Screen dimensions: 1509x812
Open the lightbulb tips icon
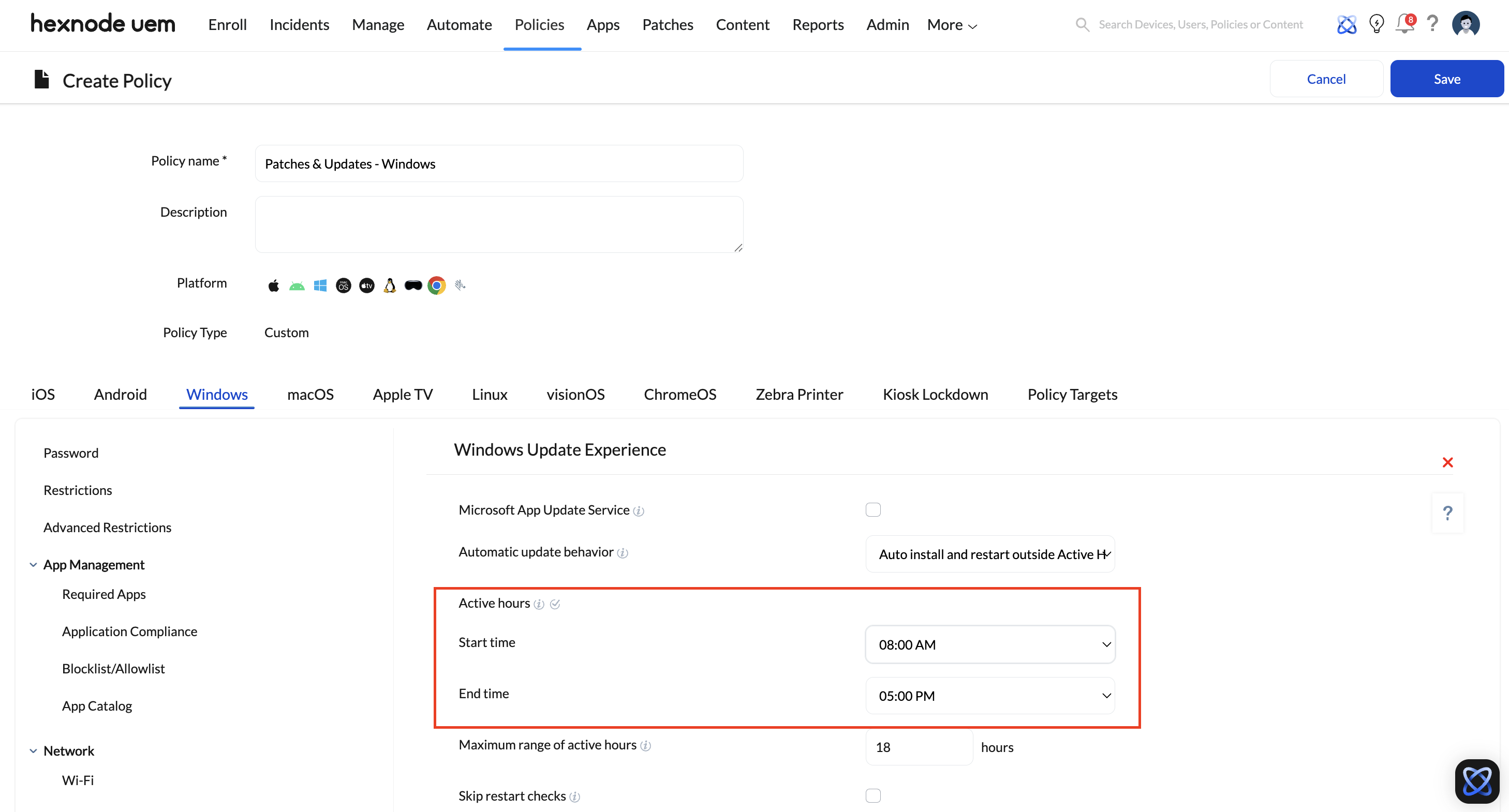[1376, 24]
